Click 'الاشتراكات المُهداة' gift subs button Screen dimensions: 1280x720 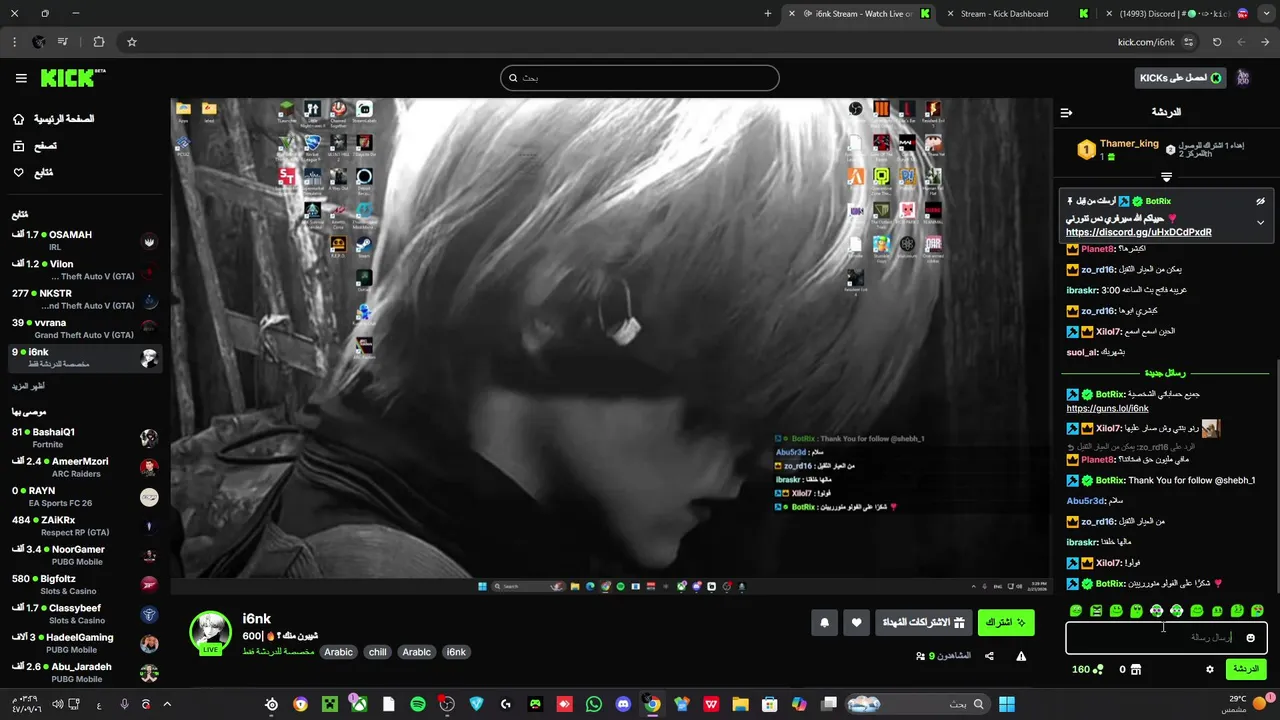point(923,622)
